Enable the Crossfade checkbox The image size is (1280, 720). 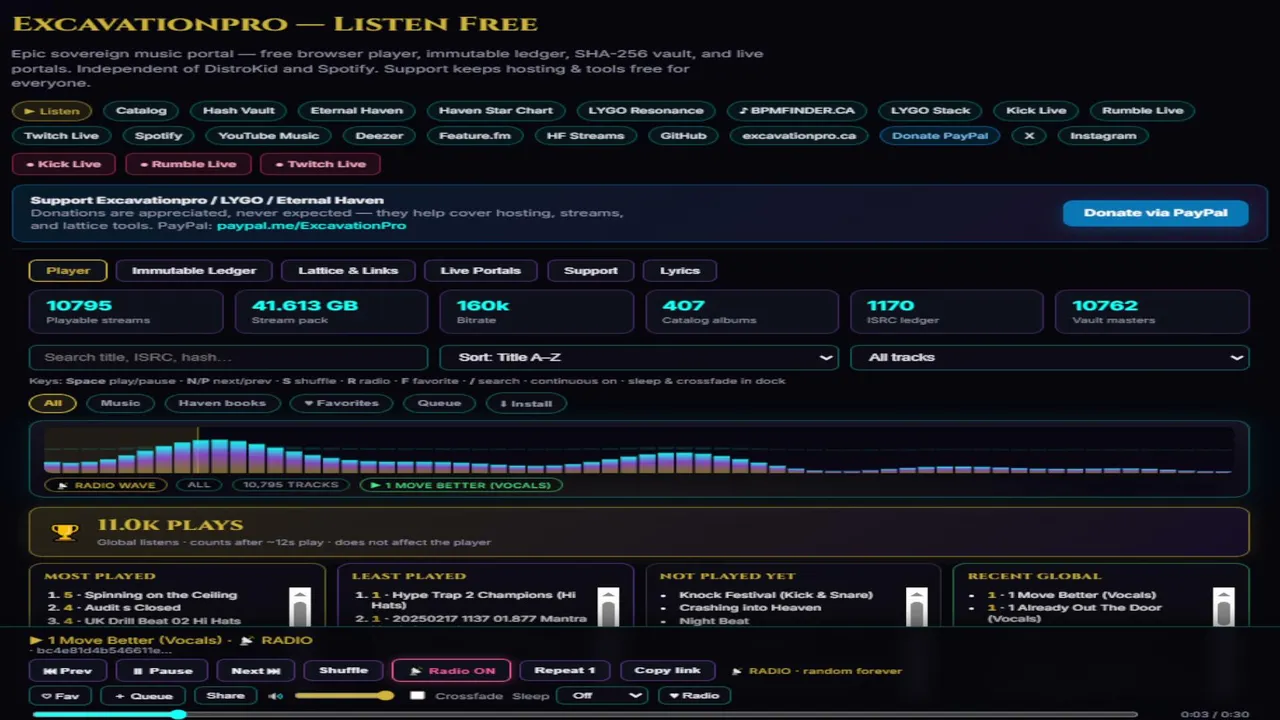click(417, 696)
